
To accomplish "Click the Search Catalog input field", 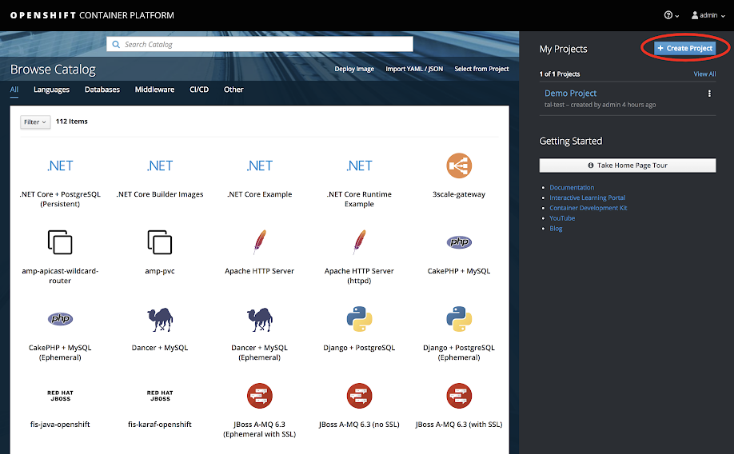I will [x=260, y=44].
